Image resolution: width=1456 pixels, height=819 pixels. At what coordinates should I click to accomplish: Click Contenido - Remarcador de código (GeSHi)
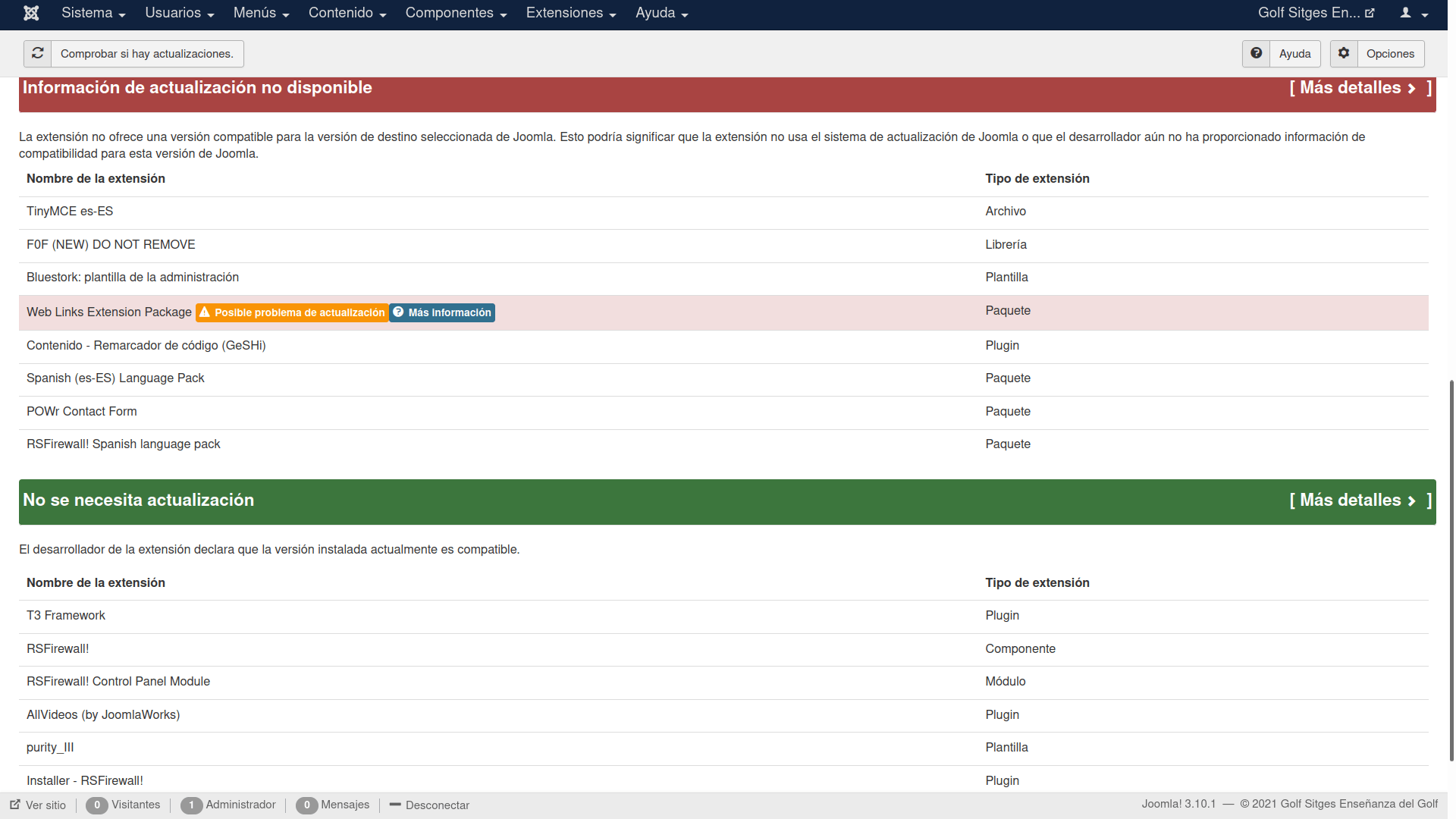tap(146, 346)
